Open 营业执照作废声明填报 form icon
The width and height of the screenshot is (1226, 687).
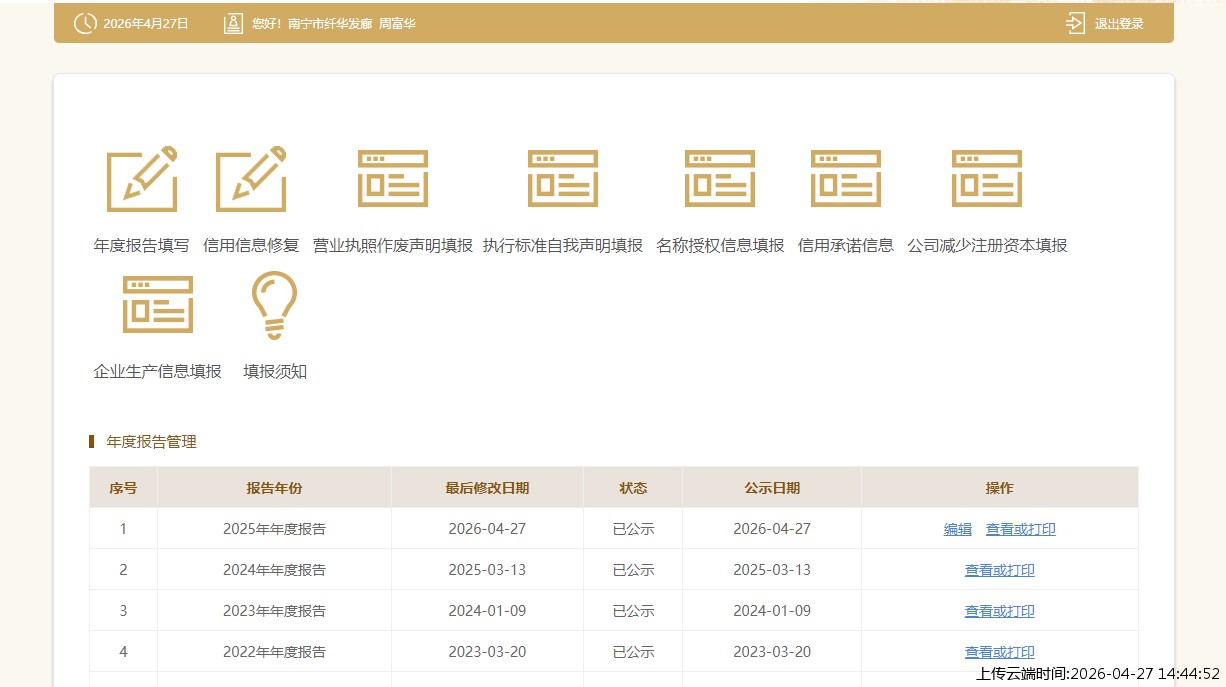coord(393,179)
